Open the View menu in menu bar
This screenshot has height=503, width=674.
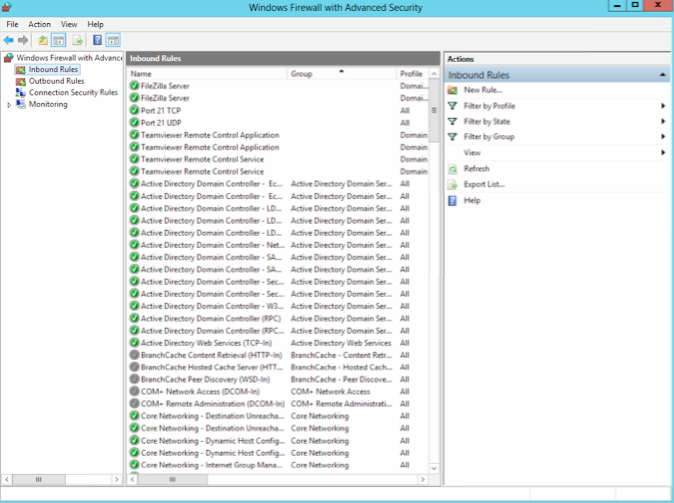pos(69,25)
